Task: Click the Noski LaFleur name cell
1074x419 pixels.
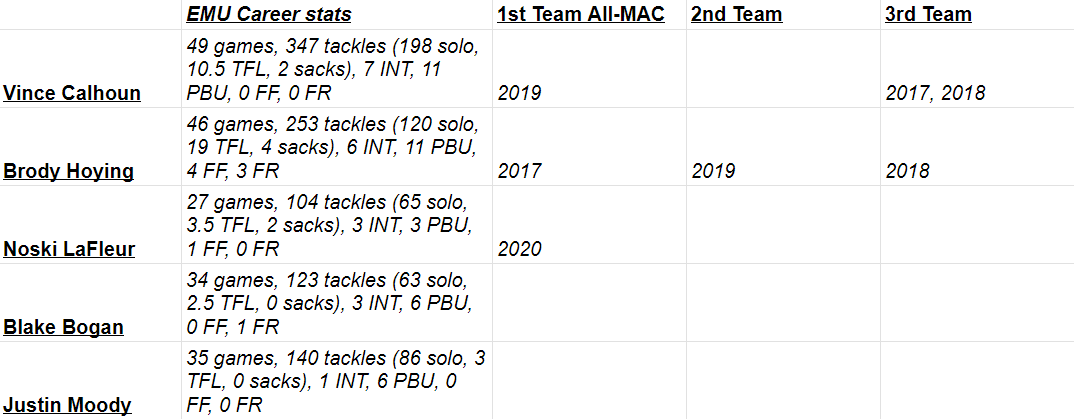Action: 69,249
